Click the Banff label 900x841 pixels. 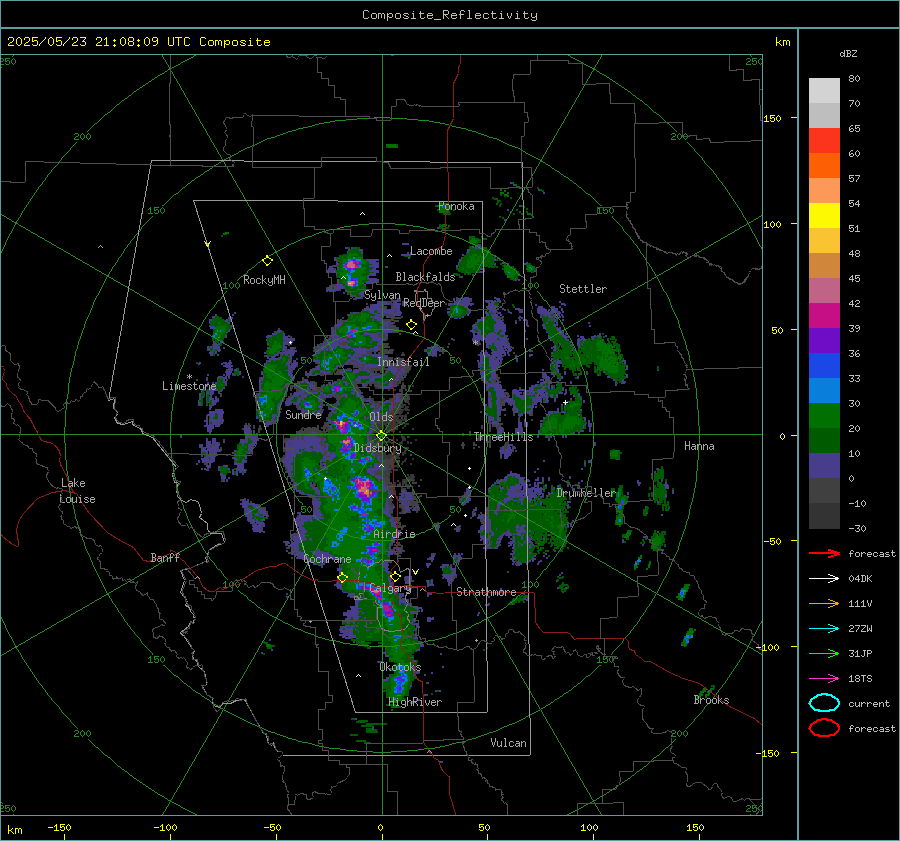click(165, 557)
